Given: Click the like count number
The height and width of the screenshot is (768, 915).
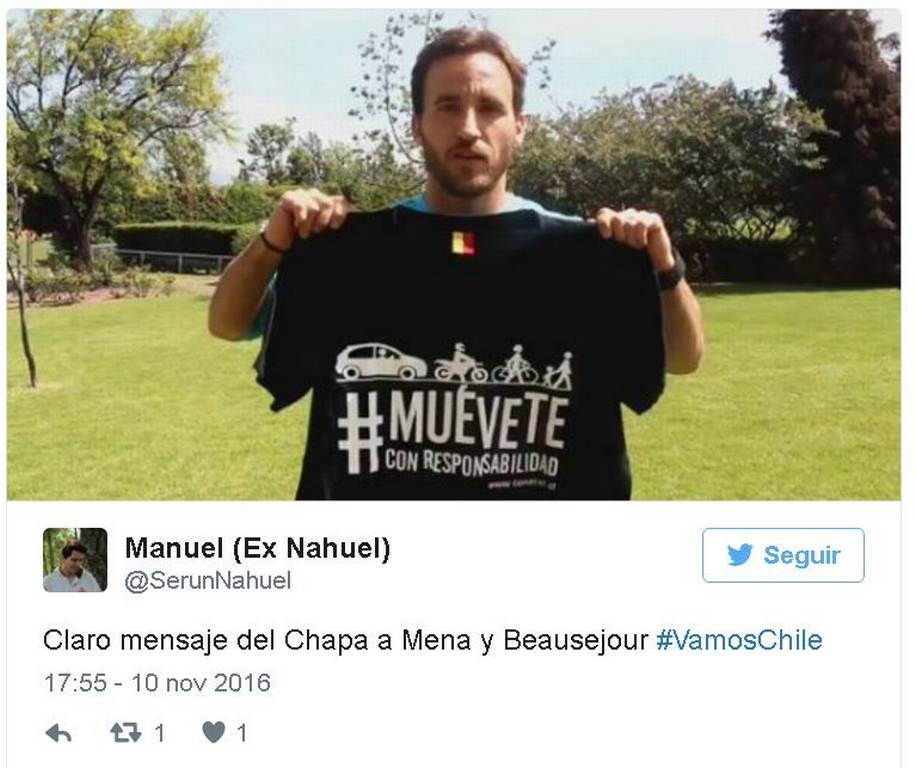Looking at the screenshot, I should tap(242, 733).
